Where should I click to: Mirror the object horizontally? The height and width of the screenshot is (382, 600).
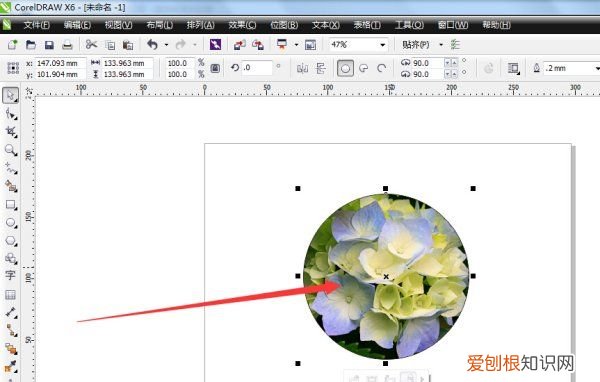click(302, 69)
